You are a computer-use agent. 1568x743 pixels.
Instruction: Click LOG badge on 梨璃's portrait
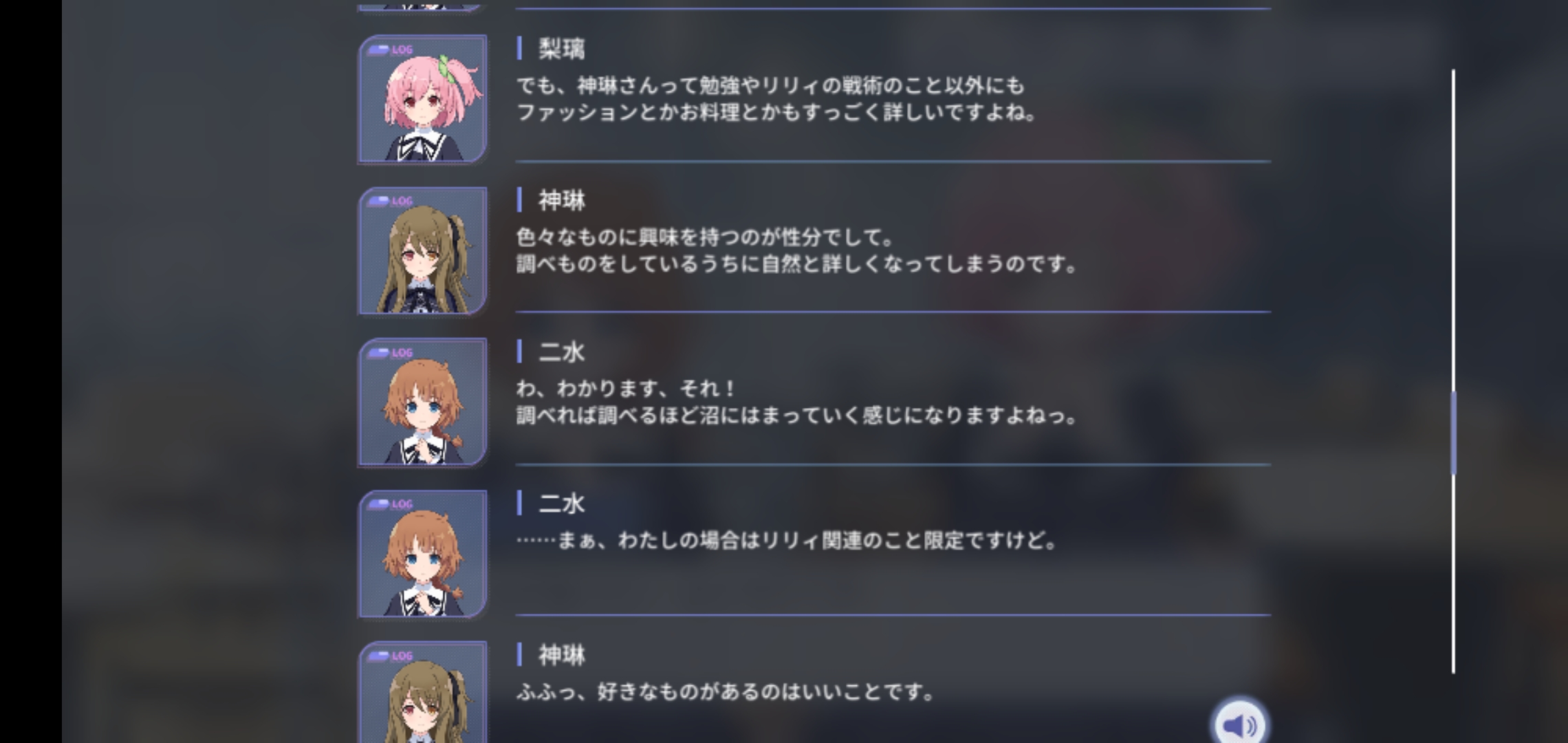[x=390, y=50]
